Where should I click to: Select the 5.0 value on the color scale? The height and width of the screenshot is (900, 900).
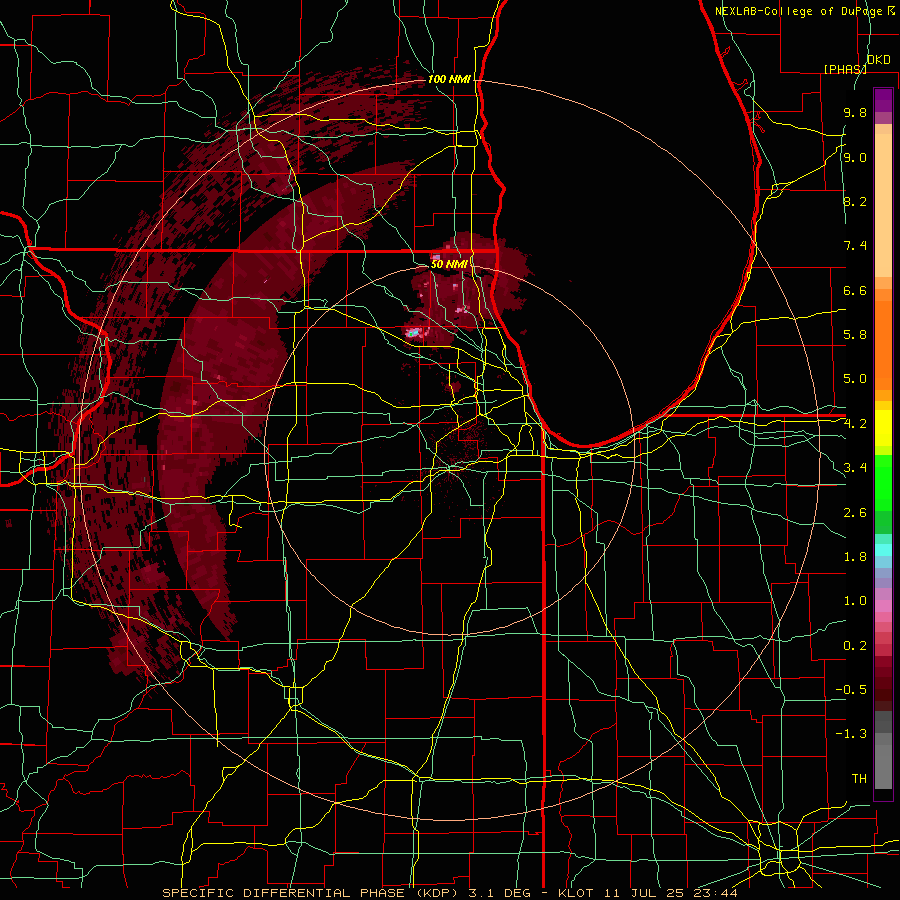point(855,379)
